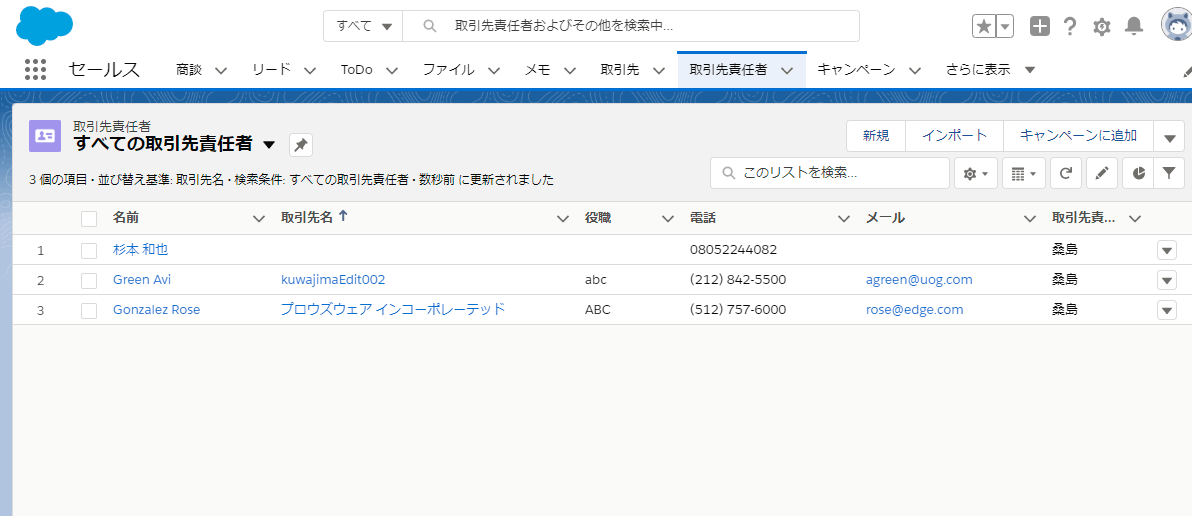This screenshot has height=516, width=1192.
Task: Open row actions for Green Avi
Action: pyautogui.click(x=1167, y=280)
